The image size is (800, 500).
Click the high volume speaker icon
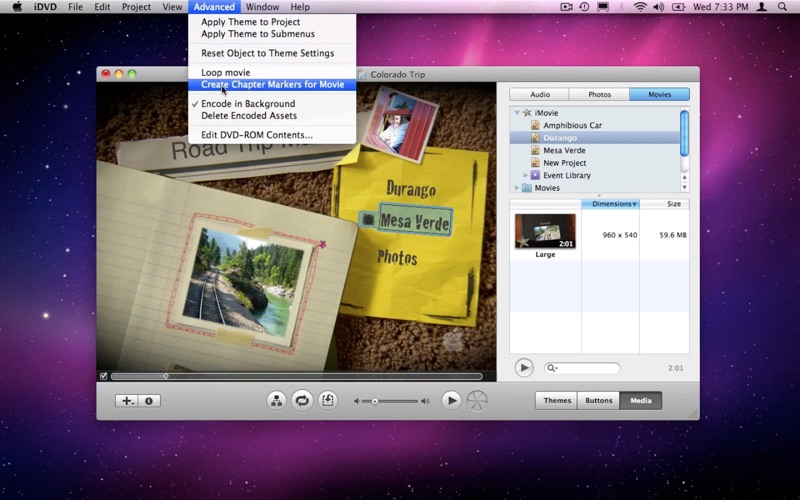(424, 402)
